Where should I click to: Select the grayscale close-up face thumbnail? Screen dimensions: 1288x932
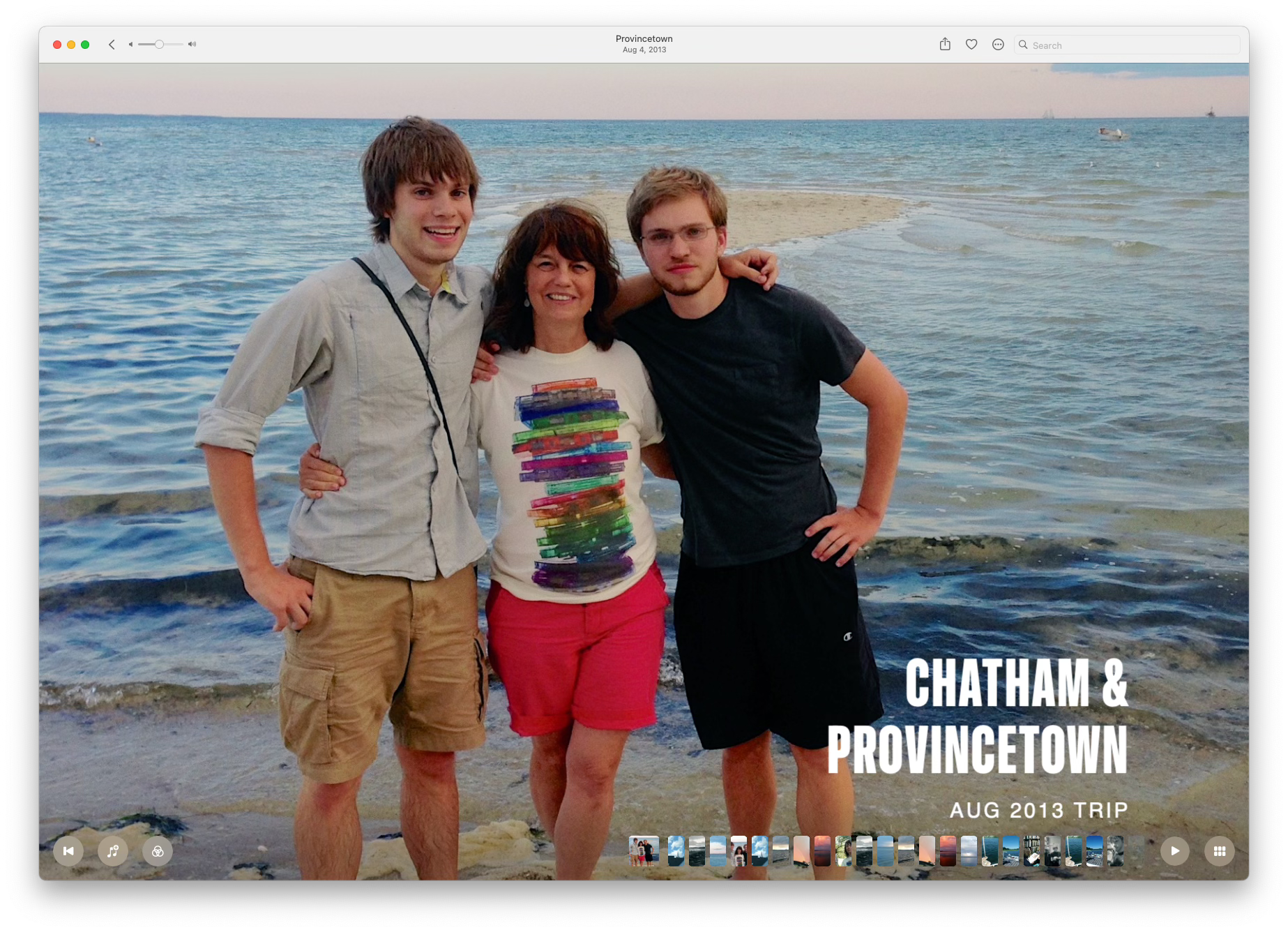(1115, 851)
